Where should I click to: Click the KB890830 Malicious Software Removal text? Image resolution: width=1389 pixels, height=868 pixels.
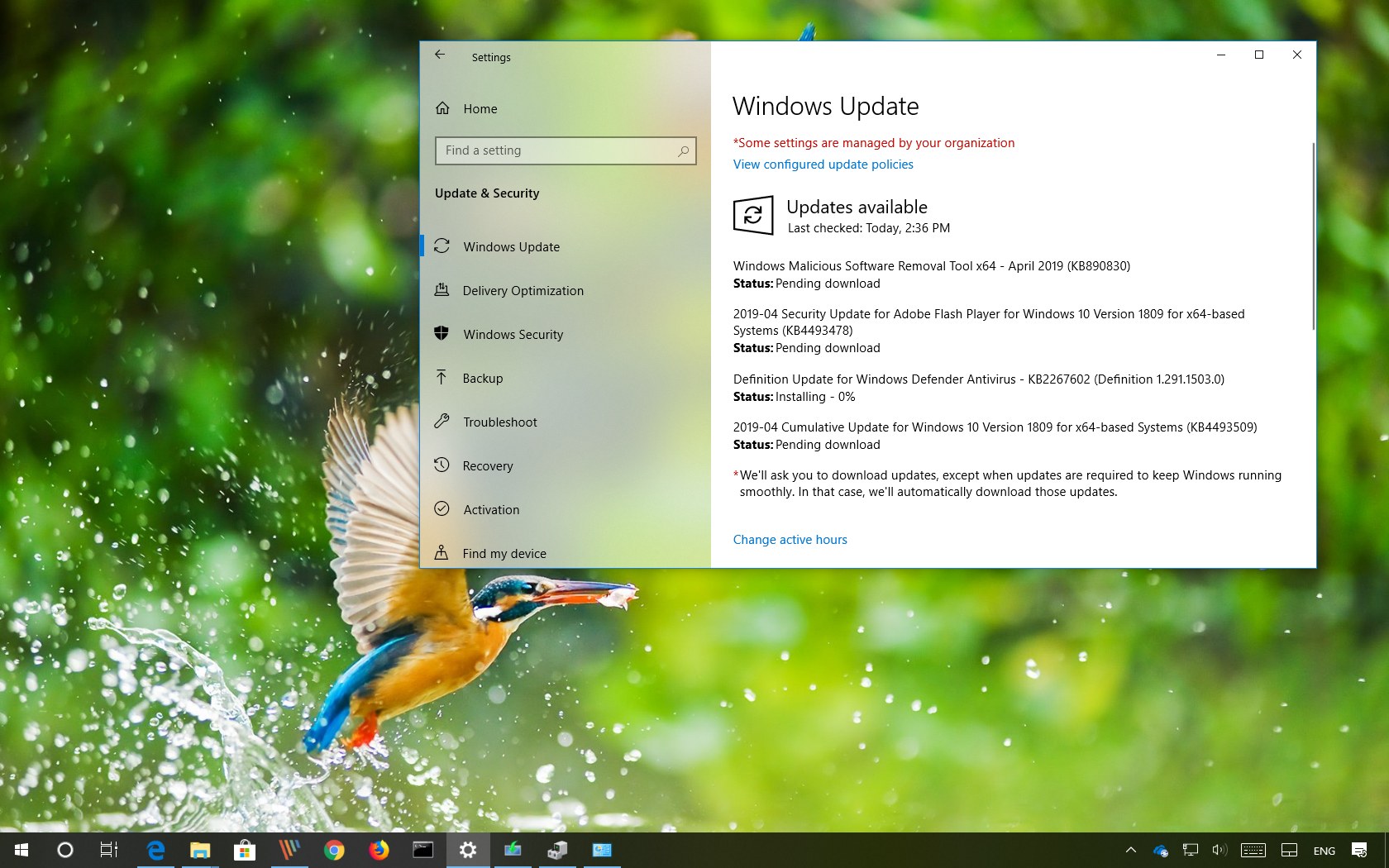coord(931,266)
